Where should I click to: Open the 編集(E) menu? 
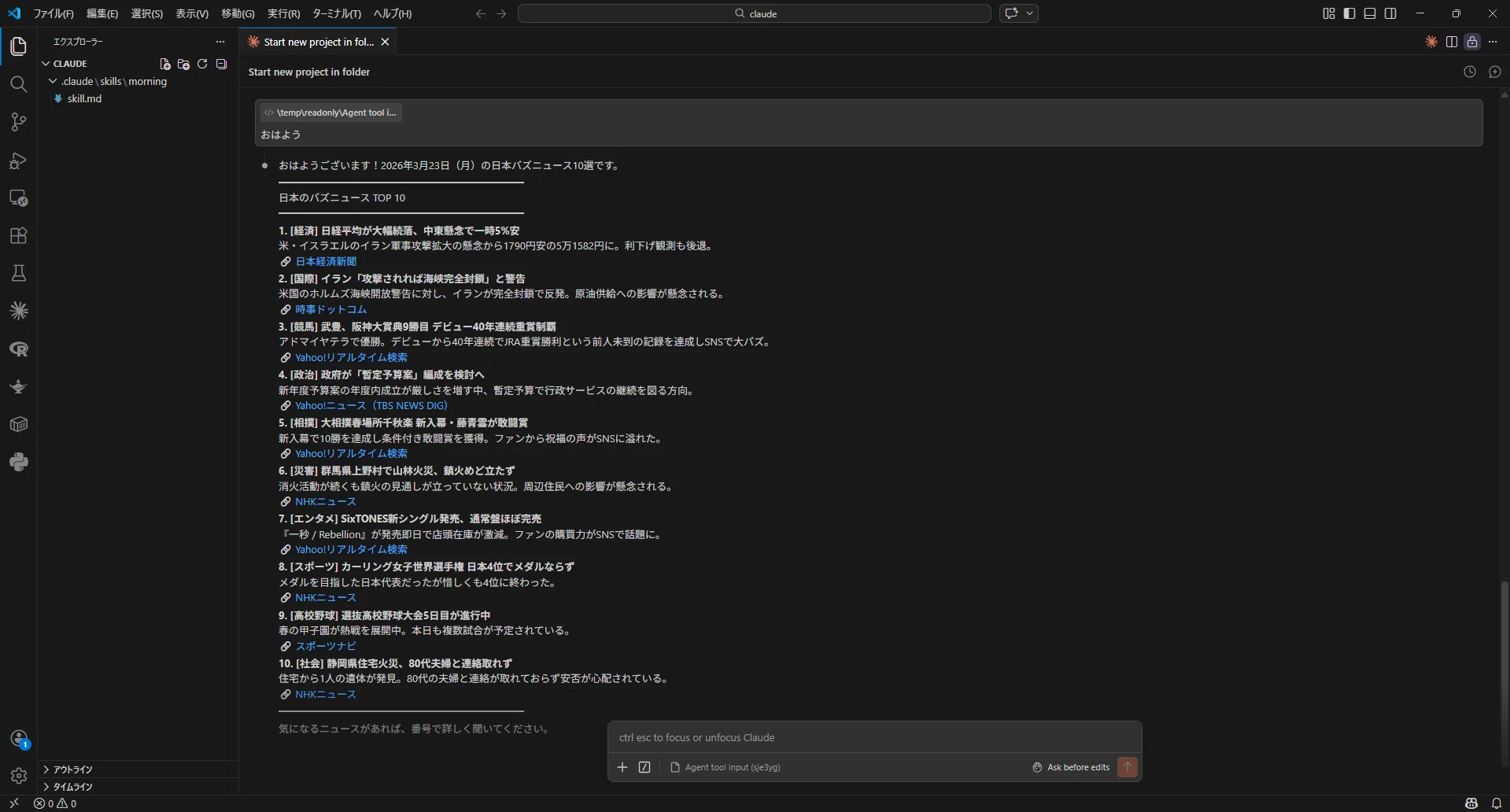(x=102, y=13)
